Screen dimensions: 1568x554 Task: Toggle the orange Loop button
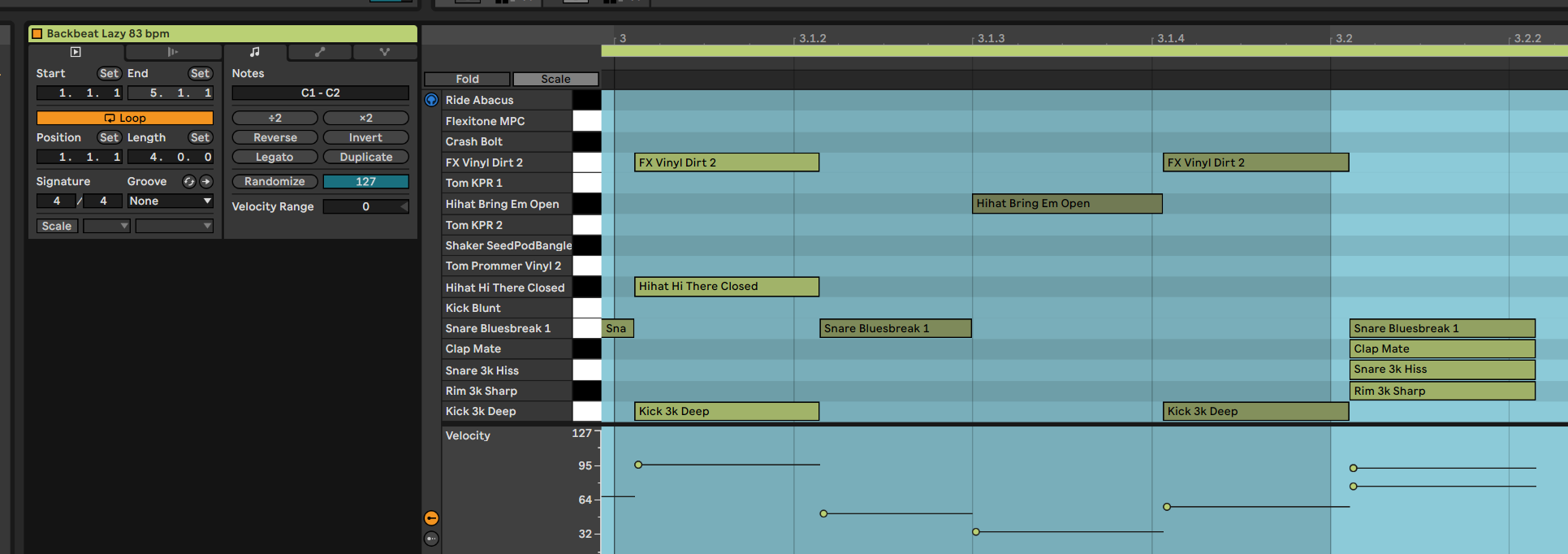coord(124,118)
